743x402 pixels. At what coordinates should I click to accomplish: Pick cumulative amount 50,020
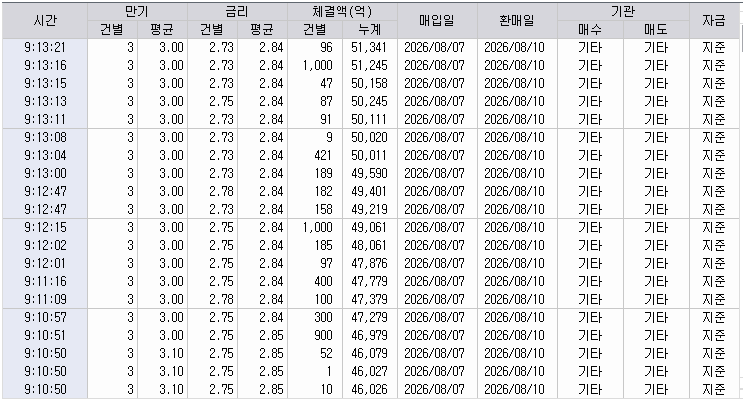coord(369,137)
